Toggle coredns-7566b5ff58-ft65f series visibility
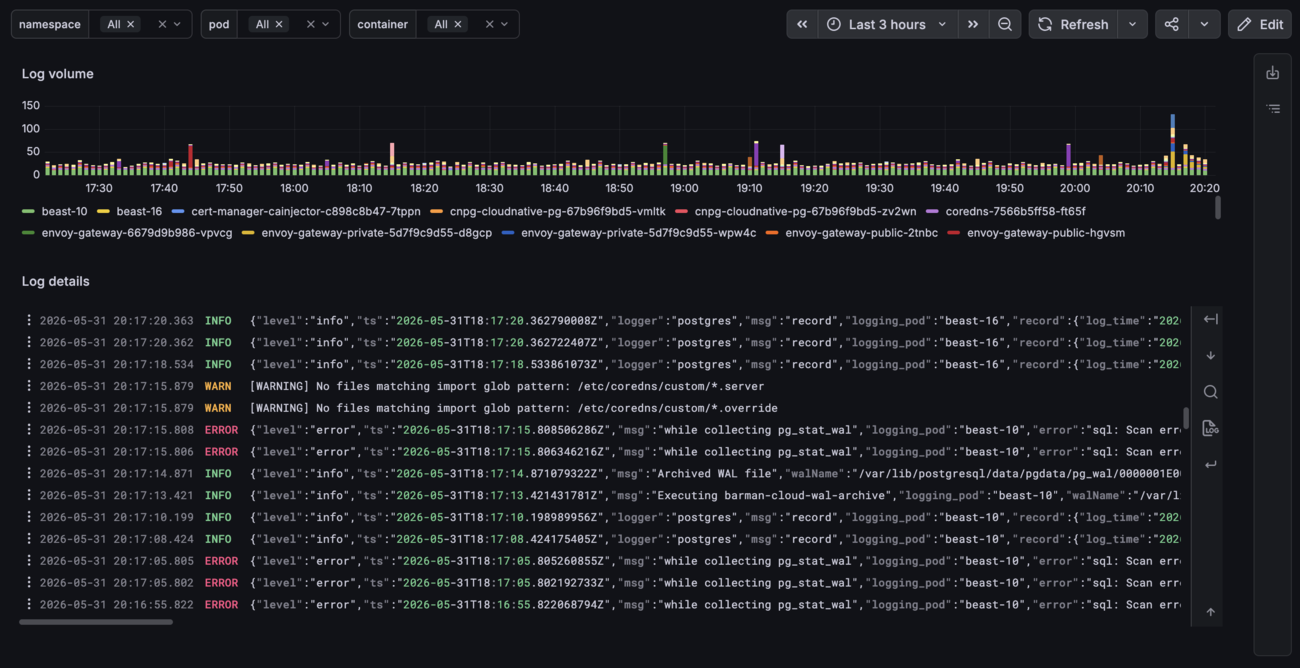Viewport: 1300px width, 668px height. [1015, 211]
